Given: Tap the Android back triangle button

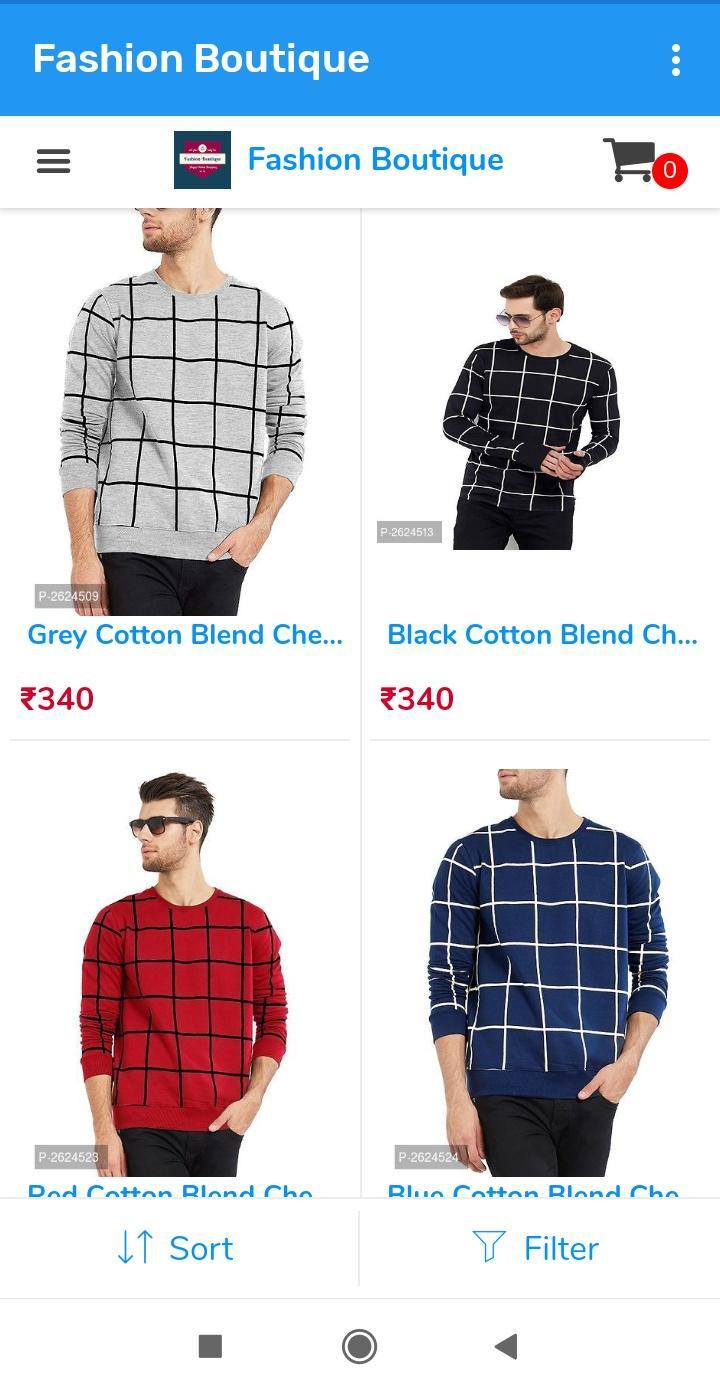Looking at the screenshot, I should coord(506,1346).
